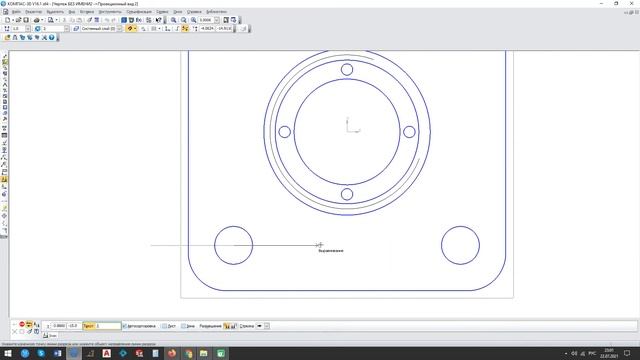Toggle the Лист checkbox

[164, 326]
